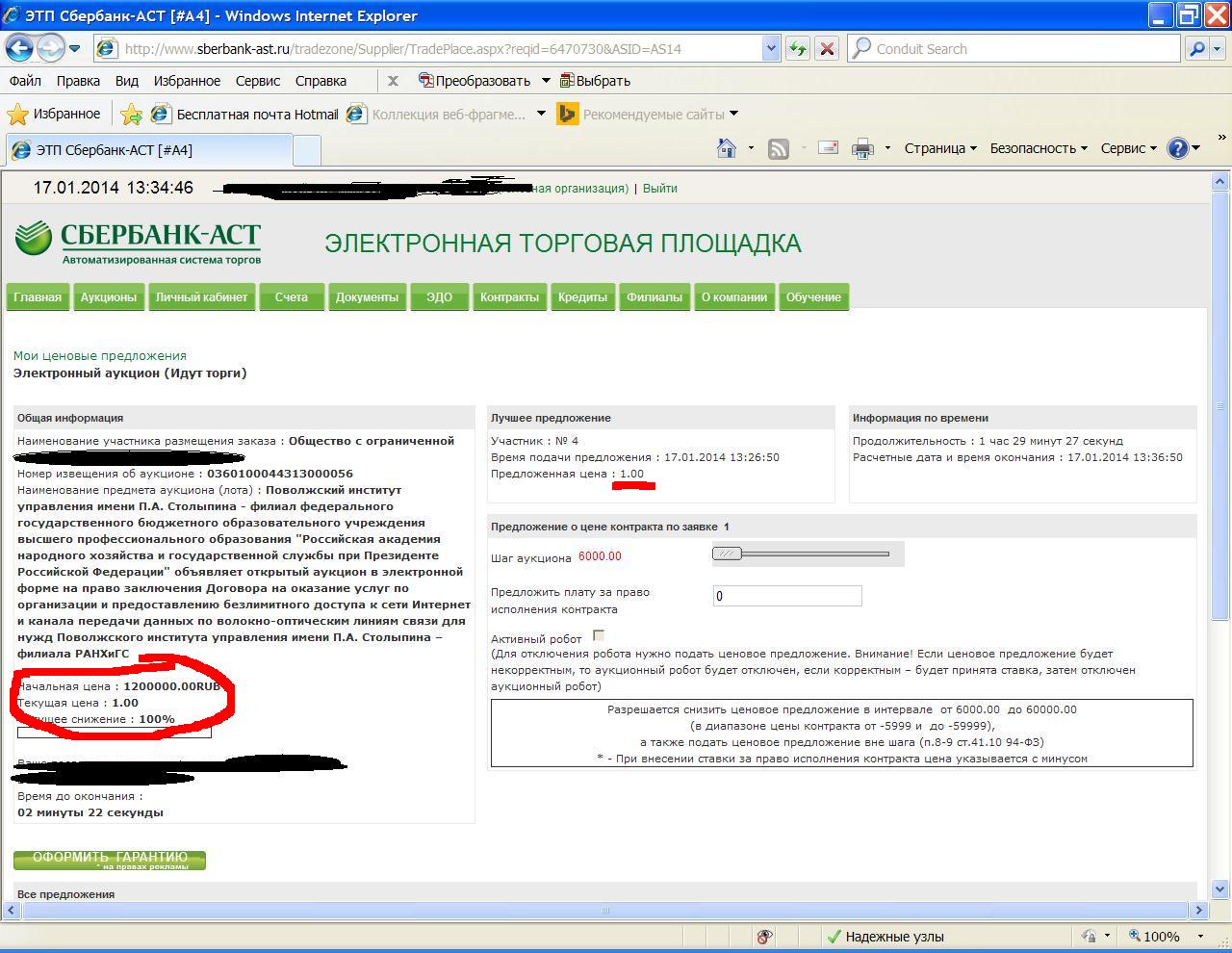Click the contract execution fee input field
Viewport: 1232px width, 953px height.
click(786, 596)
